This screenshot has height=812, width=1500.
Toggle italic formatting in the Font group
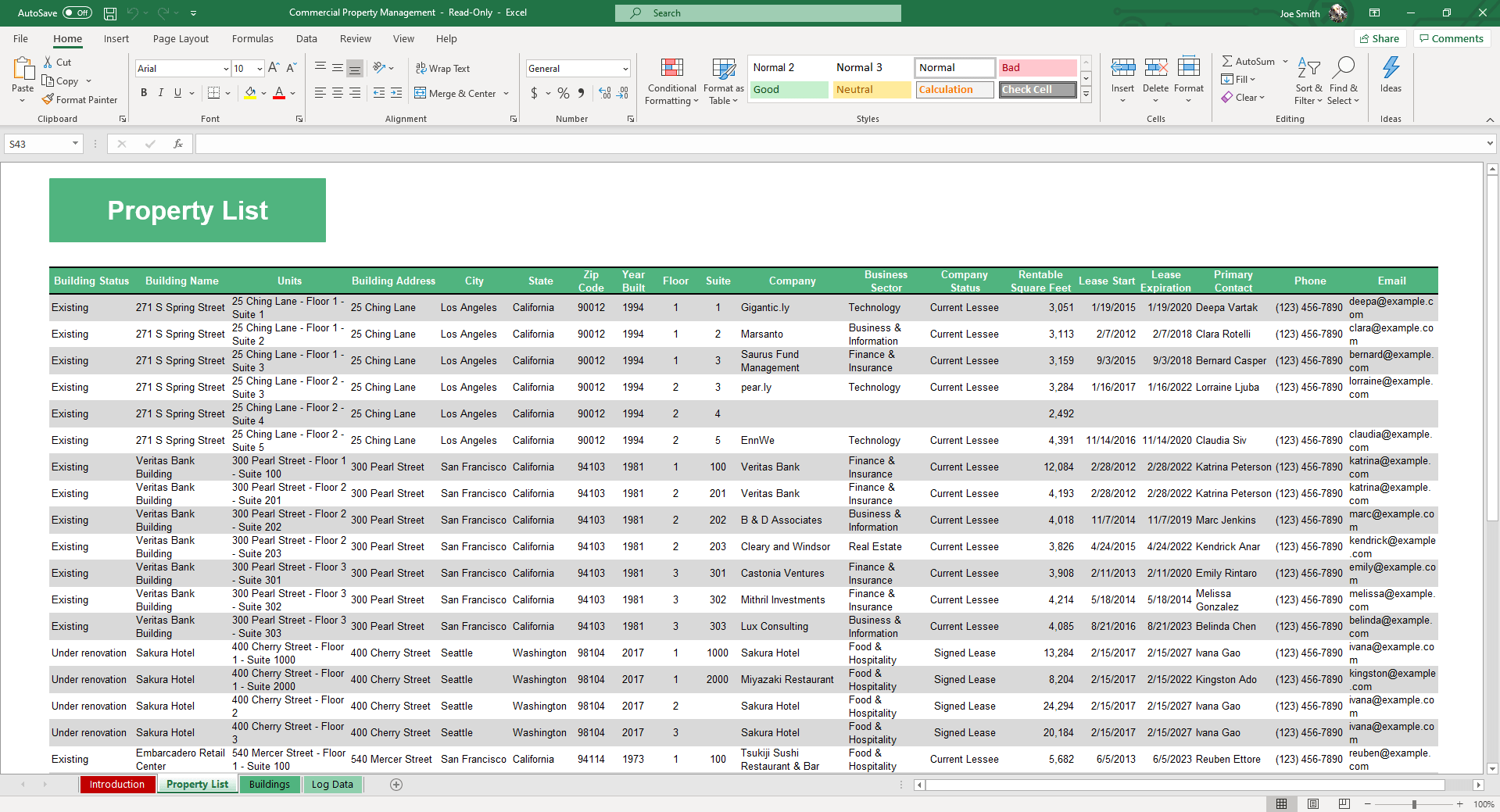[160, 92]
